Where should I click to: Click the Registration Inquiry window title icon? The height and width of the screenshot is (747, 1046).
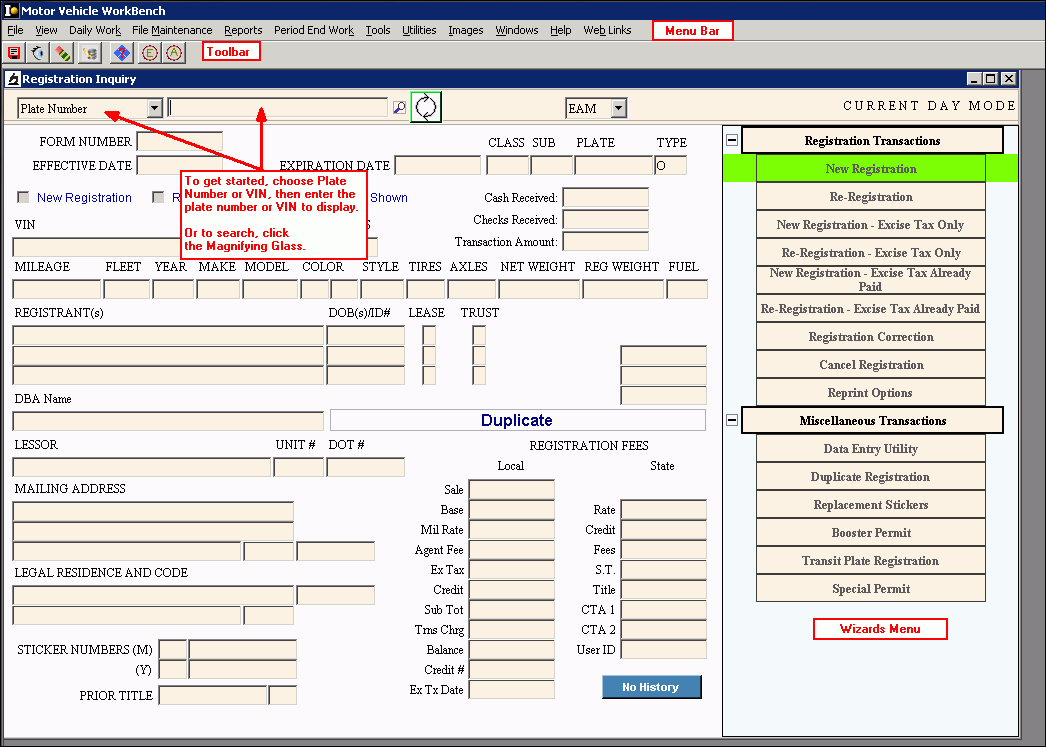13,79
